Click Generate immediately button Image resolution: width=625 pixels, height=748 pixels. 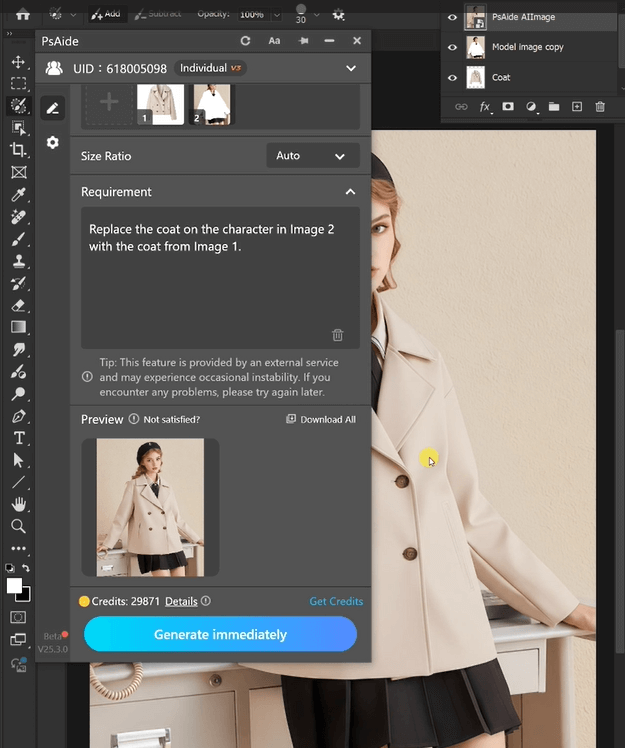(x=220, y=634)
